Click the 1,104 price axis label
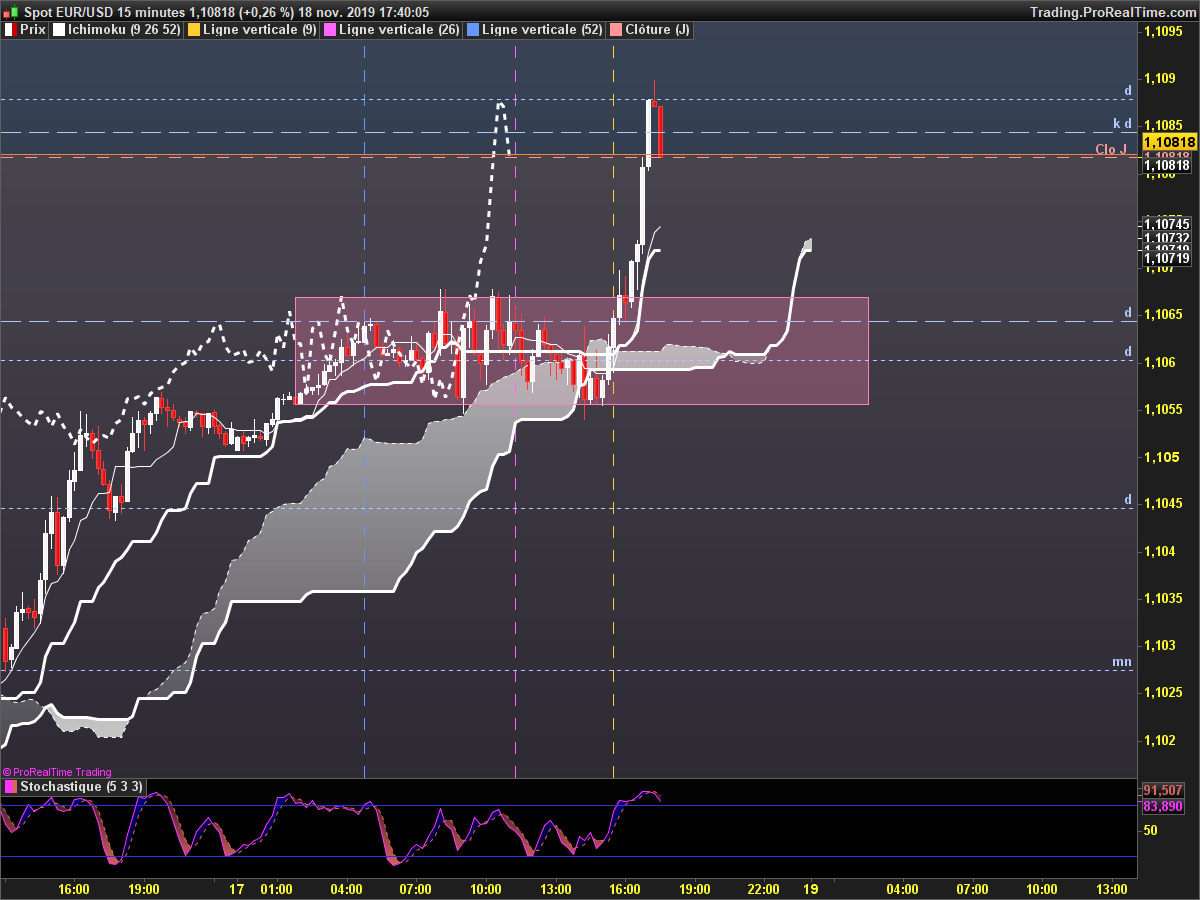Screen dimensions: 1200x900 pyautogui.click(x=1158, y=551)
